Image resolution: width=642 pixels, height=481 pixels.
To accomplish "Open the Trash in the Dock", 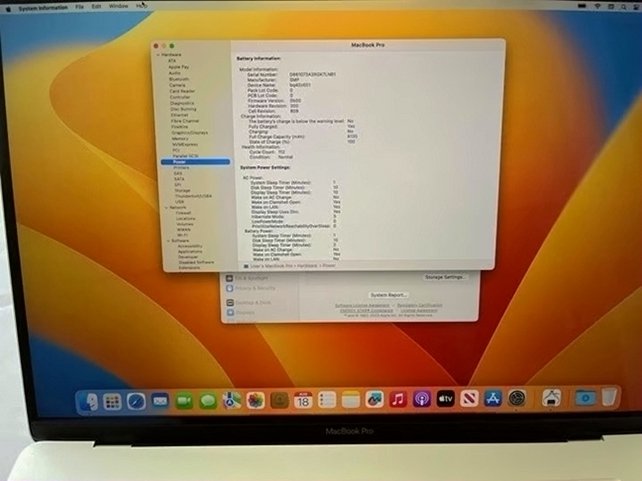I will point(609,396).
